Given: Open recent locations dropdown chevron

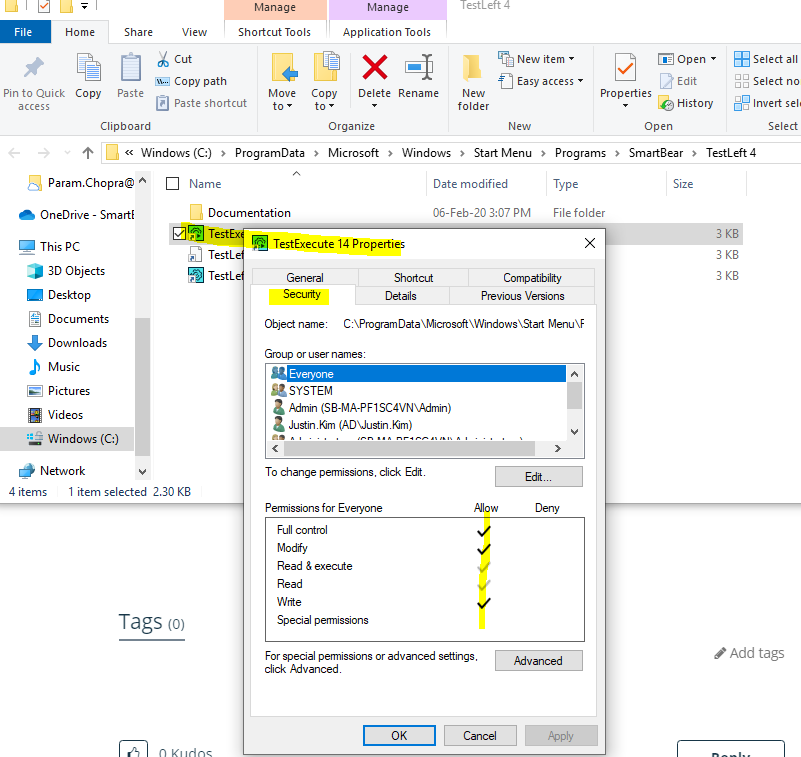Looking at the screenshot, I should pyautogui.click(x=67, y=153).
